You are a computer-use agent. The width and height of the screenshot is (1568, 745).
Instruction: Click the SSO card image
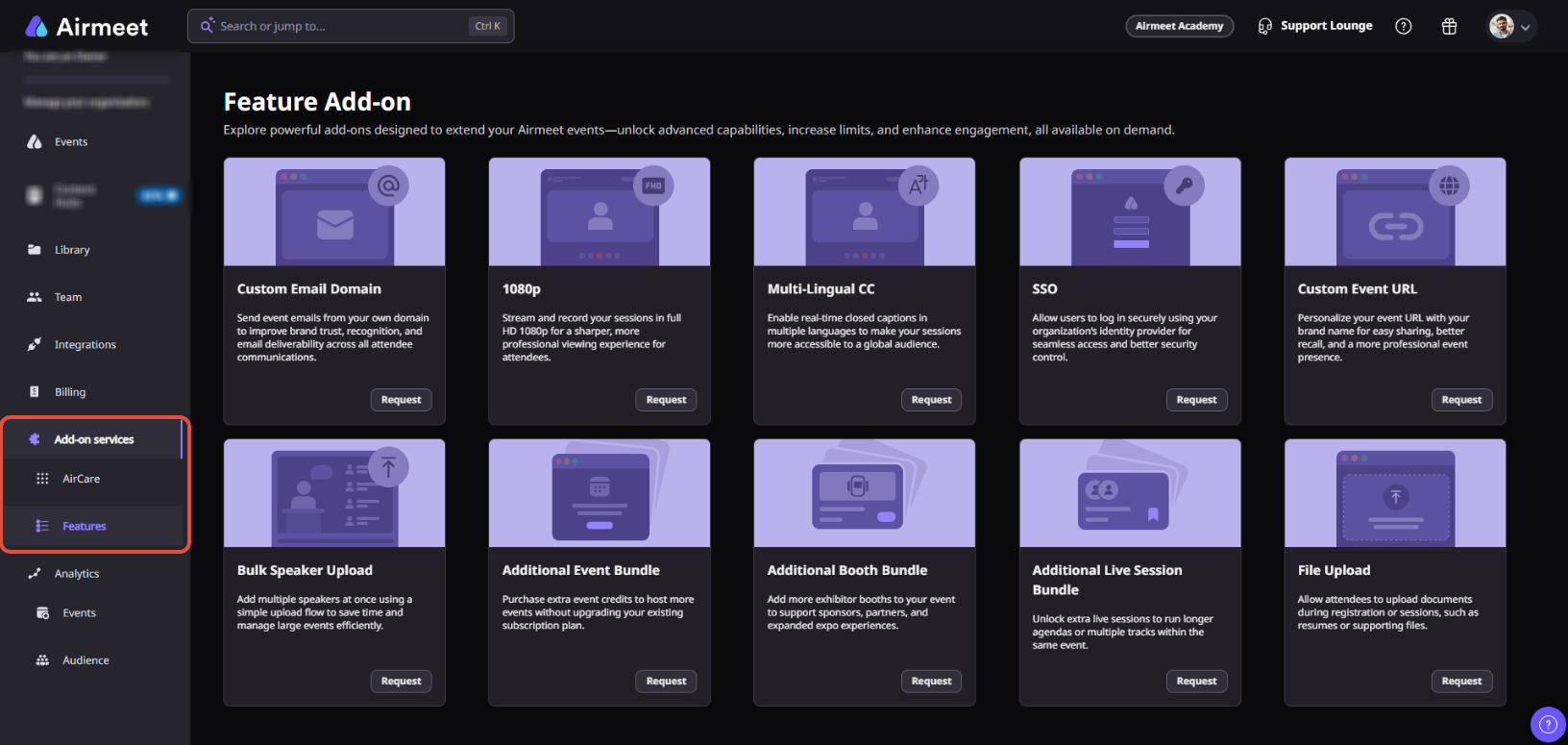(1130, 212)
